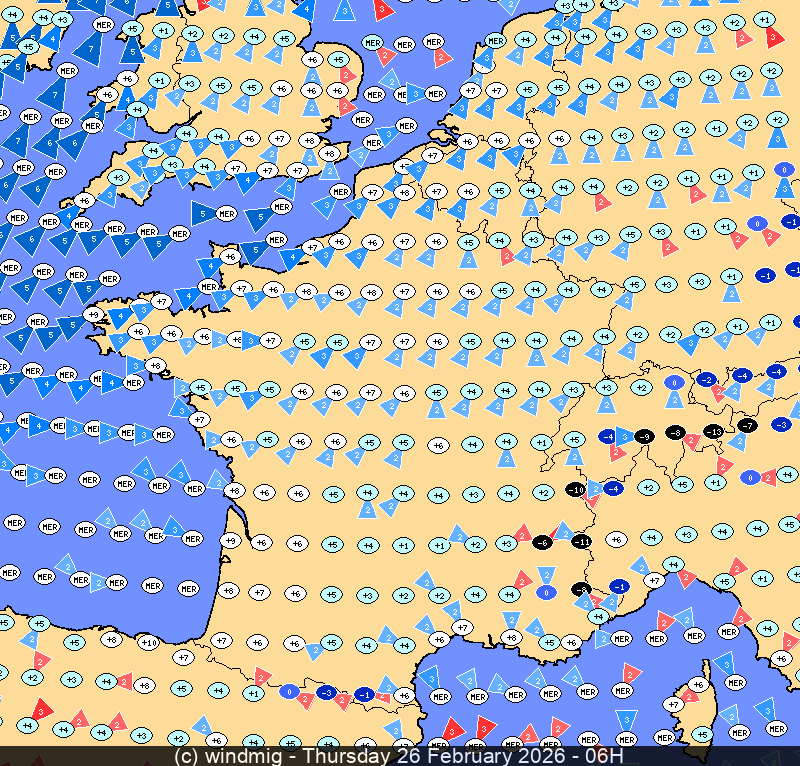Click the white +7 marker on the Riviera coast
The width and height of the screenshot is (800, 766).
click(x=653, y=580)
